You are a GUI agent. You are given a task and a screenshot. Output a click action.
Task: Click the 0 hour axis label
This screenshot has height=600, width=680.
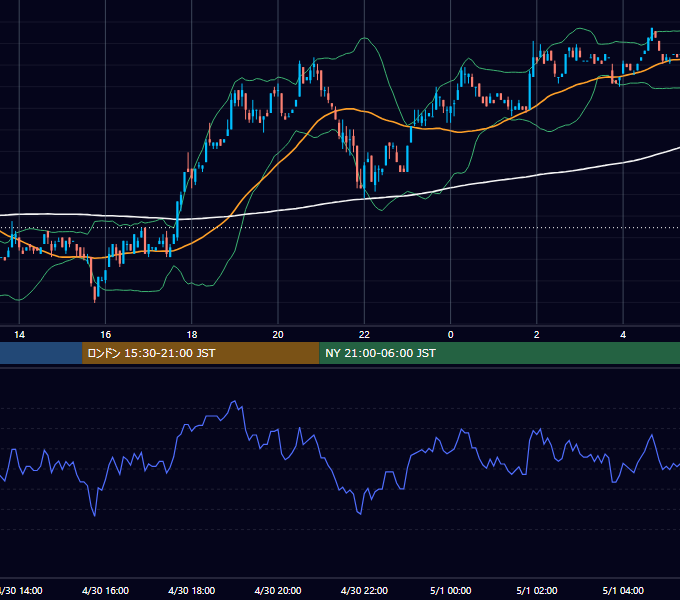pyautogui.click(x=451, y=335)
